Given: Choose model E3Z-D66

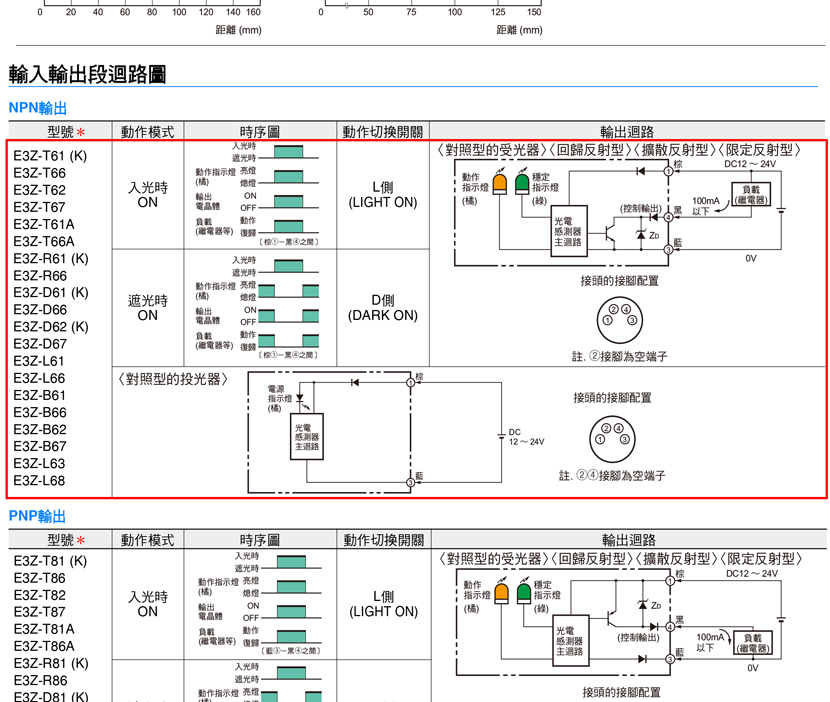Looking at the screenshot, I should [40, 310].
